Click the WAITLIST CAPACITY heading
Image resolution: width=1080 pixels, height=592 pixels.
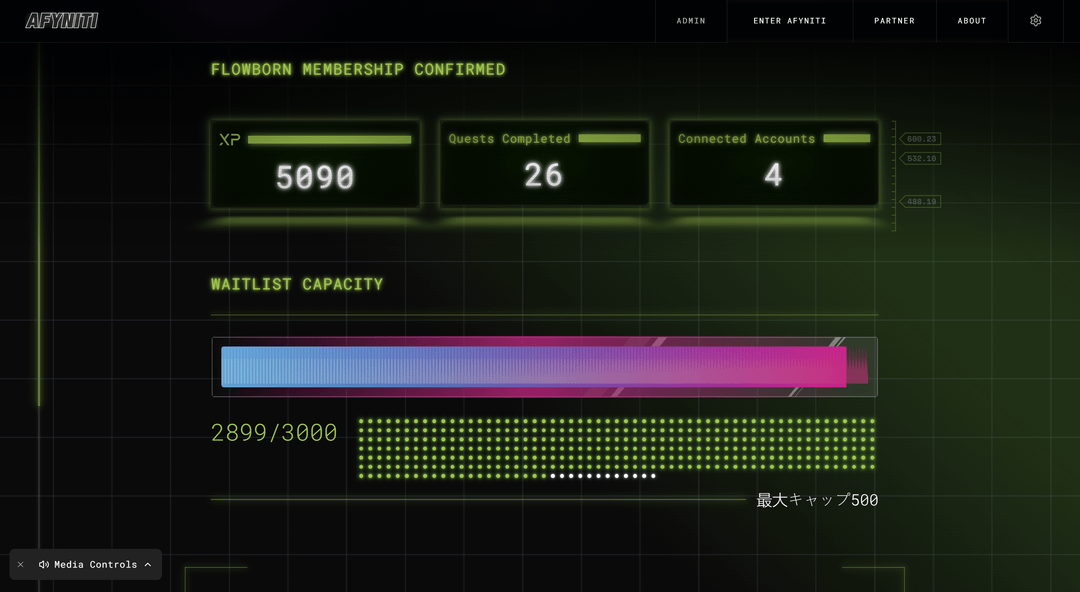(x=297, y=284)
